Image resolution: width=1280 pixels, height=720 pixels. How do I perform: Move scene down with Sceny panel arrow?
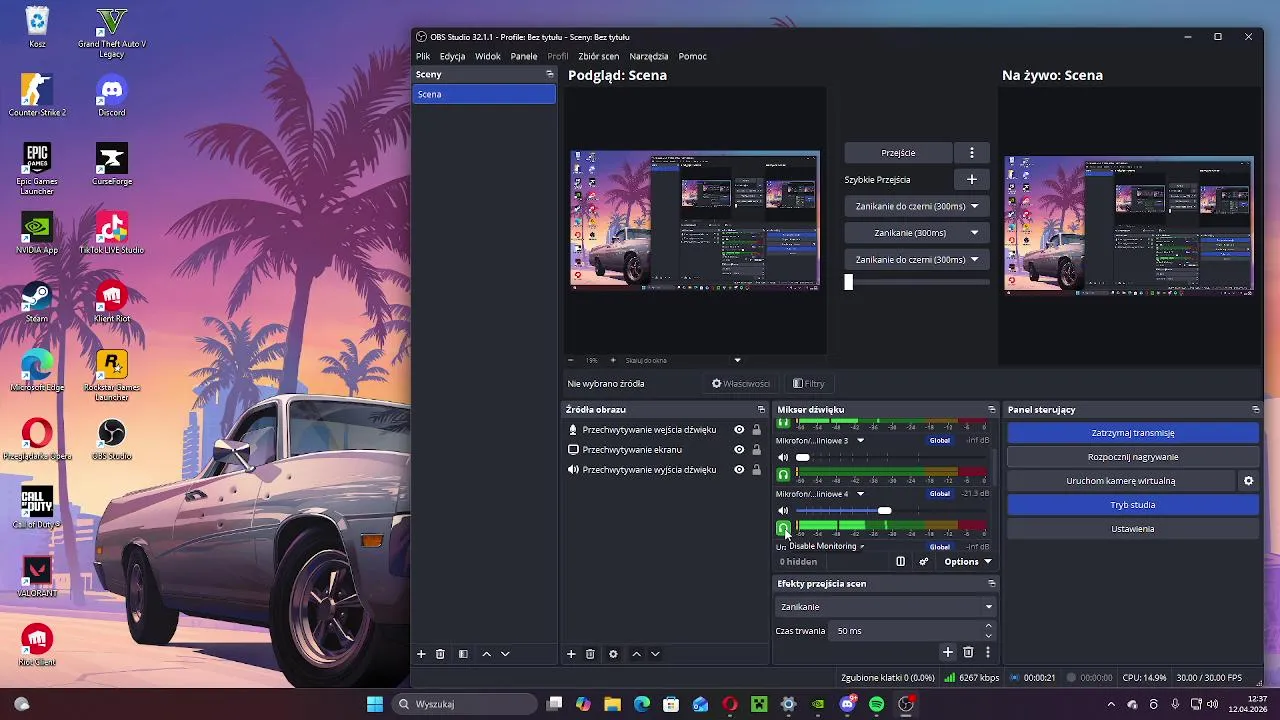point(505,654)
